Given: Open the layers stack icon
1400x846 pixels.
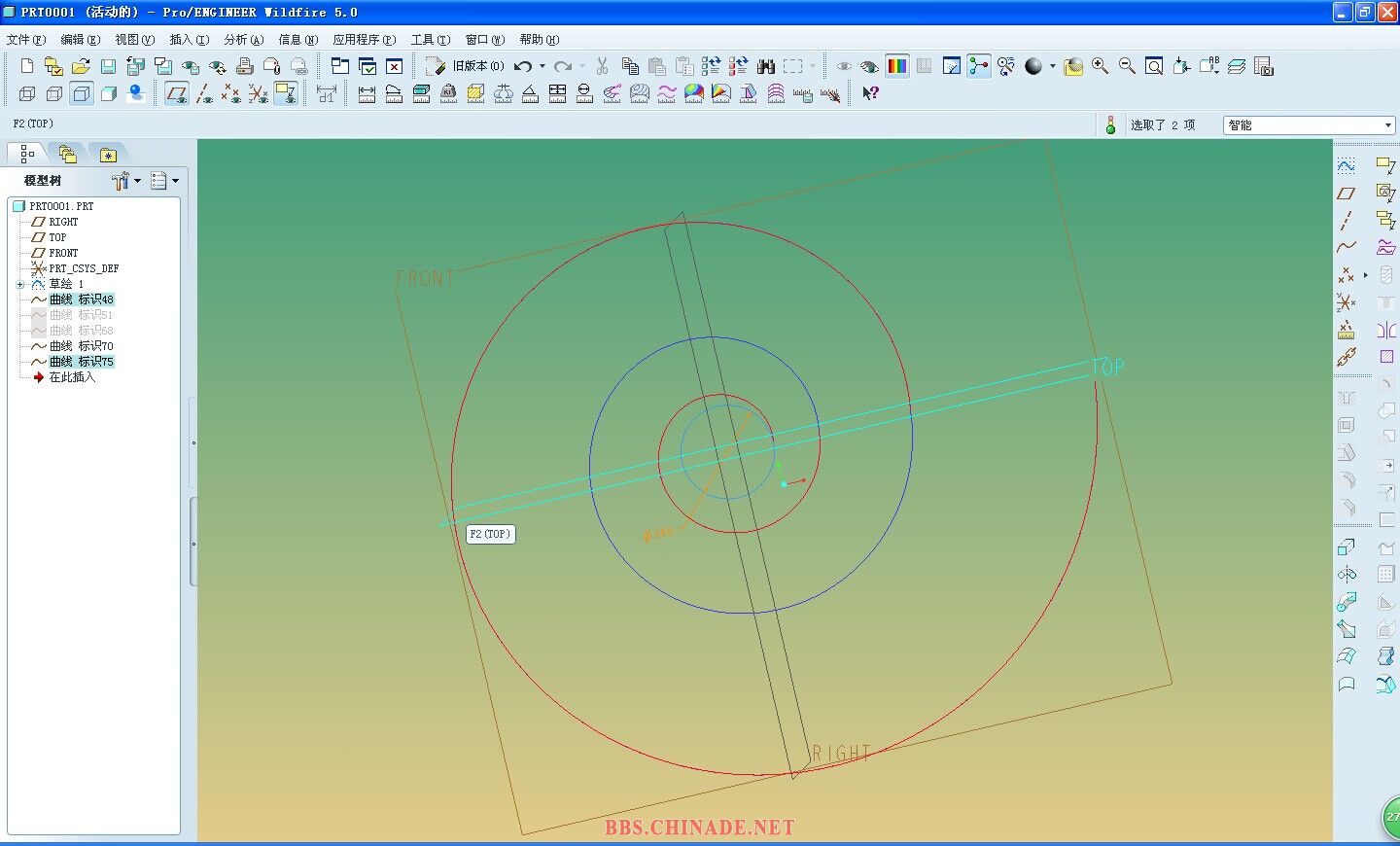Looking at the screenshot, I should coord(1237,66).
